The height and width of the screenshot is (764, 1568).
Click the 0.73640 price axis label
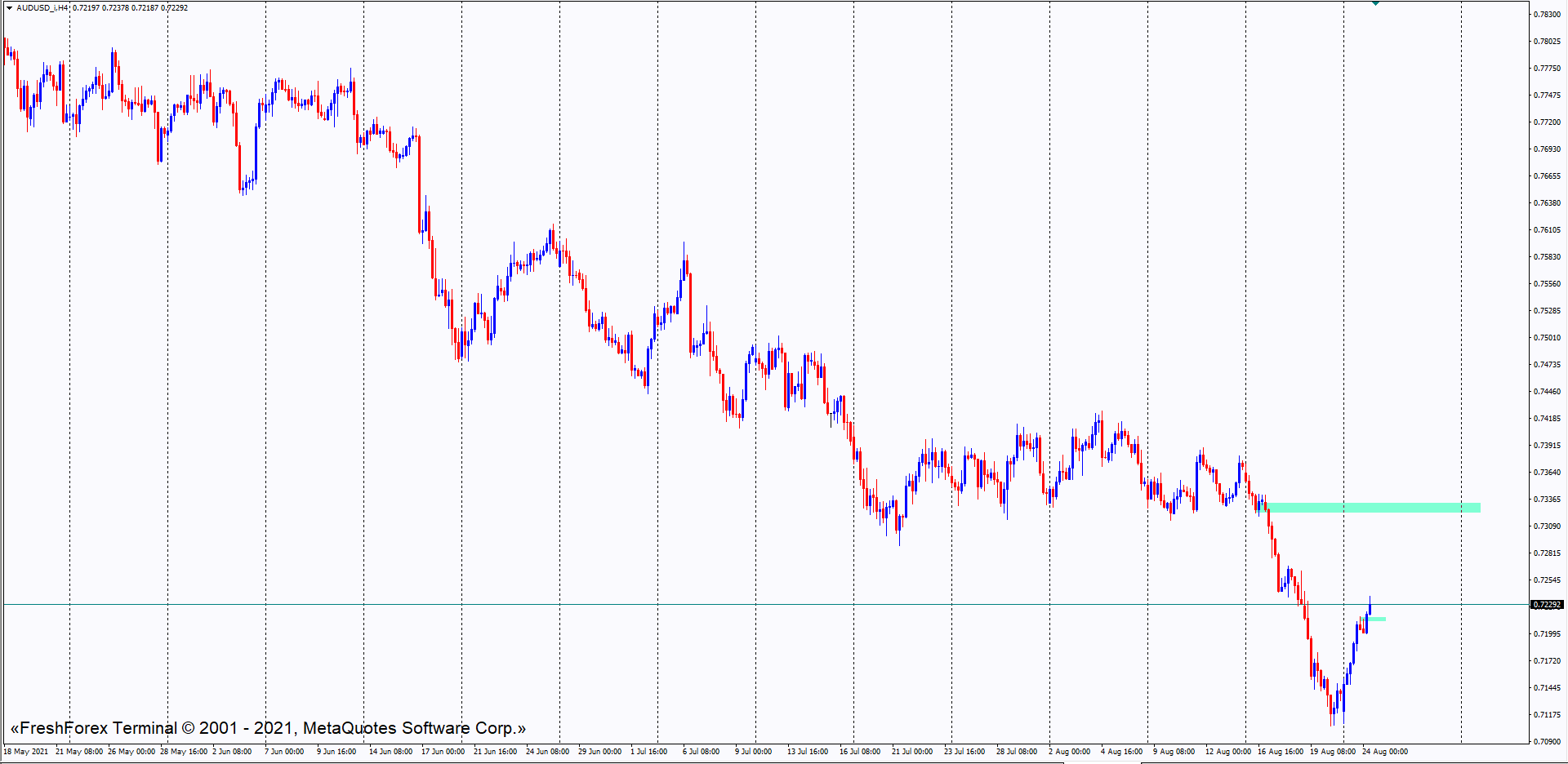(1548, 473)
